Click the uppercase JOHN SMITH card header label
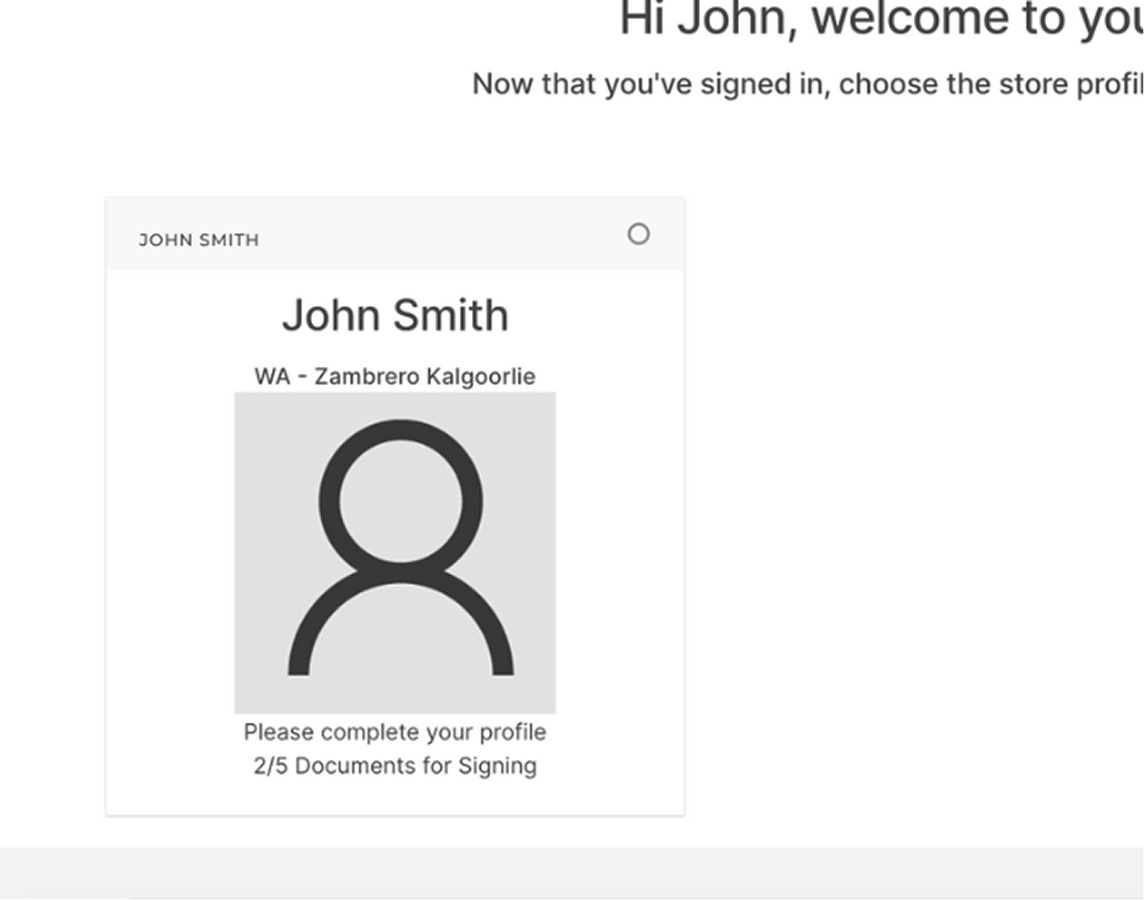 pyautogui.click(x=199, y=240)
